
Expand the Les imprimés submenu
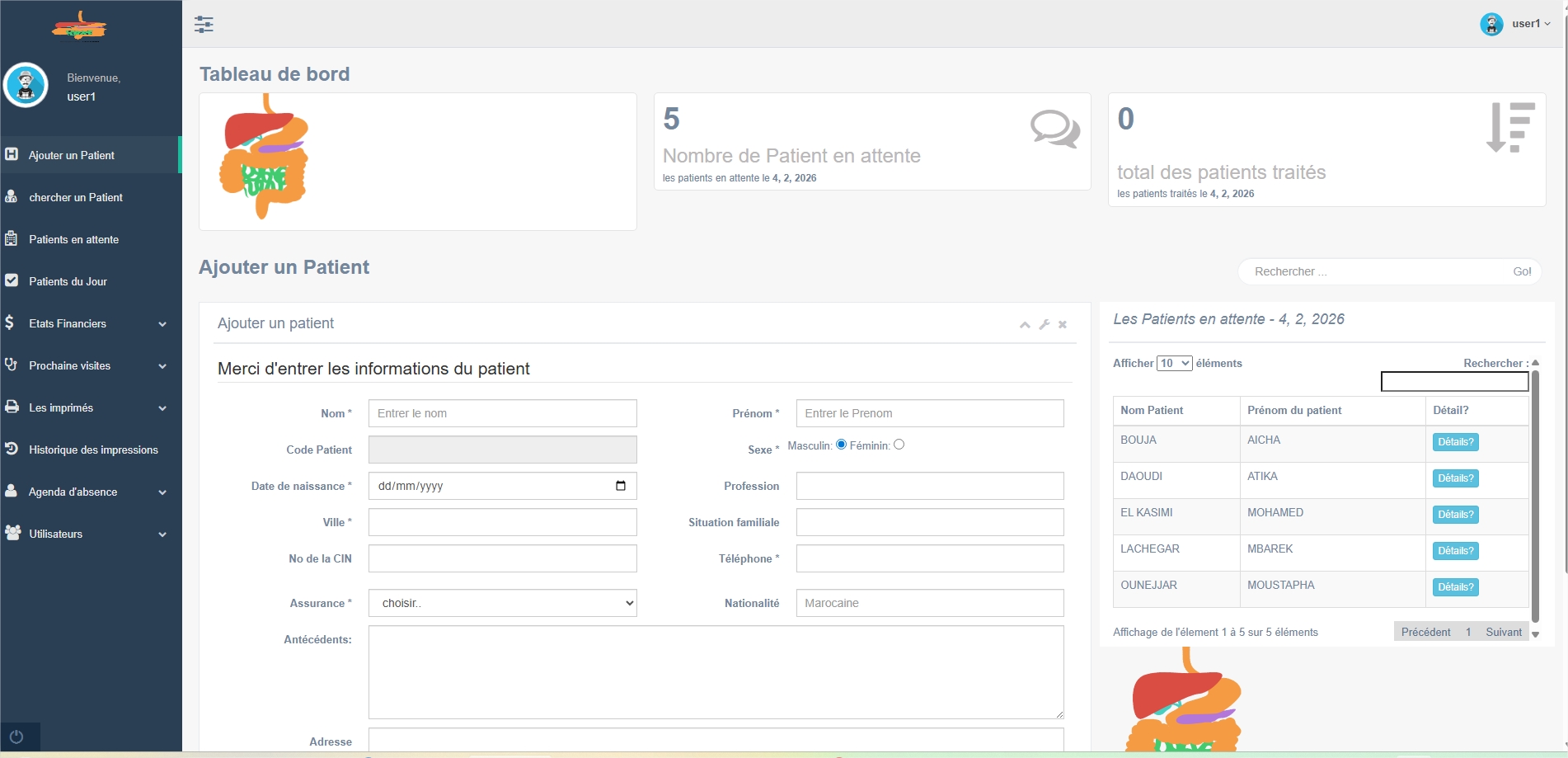[x=91, y=408]
